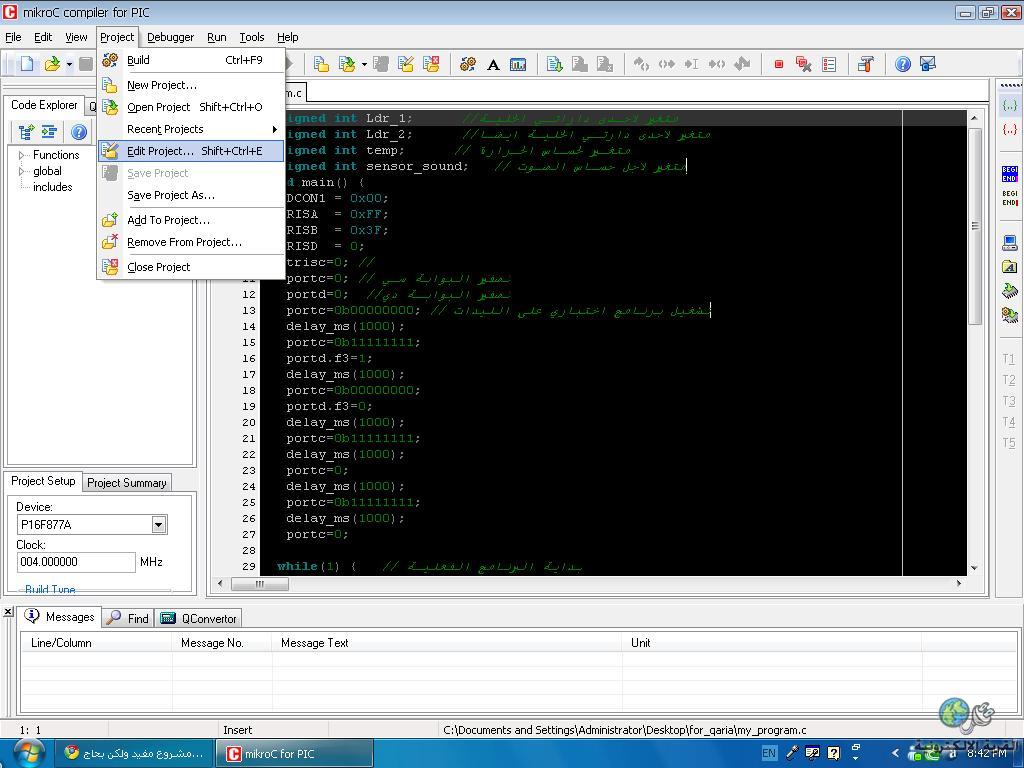Switch to the Code Explorer tab
Image resolution: width=1024 pixels, height=768 pixels.
point(44,105)
